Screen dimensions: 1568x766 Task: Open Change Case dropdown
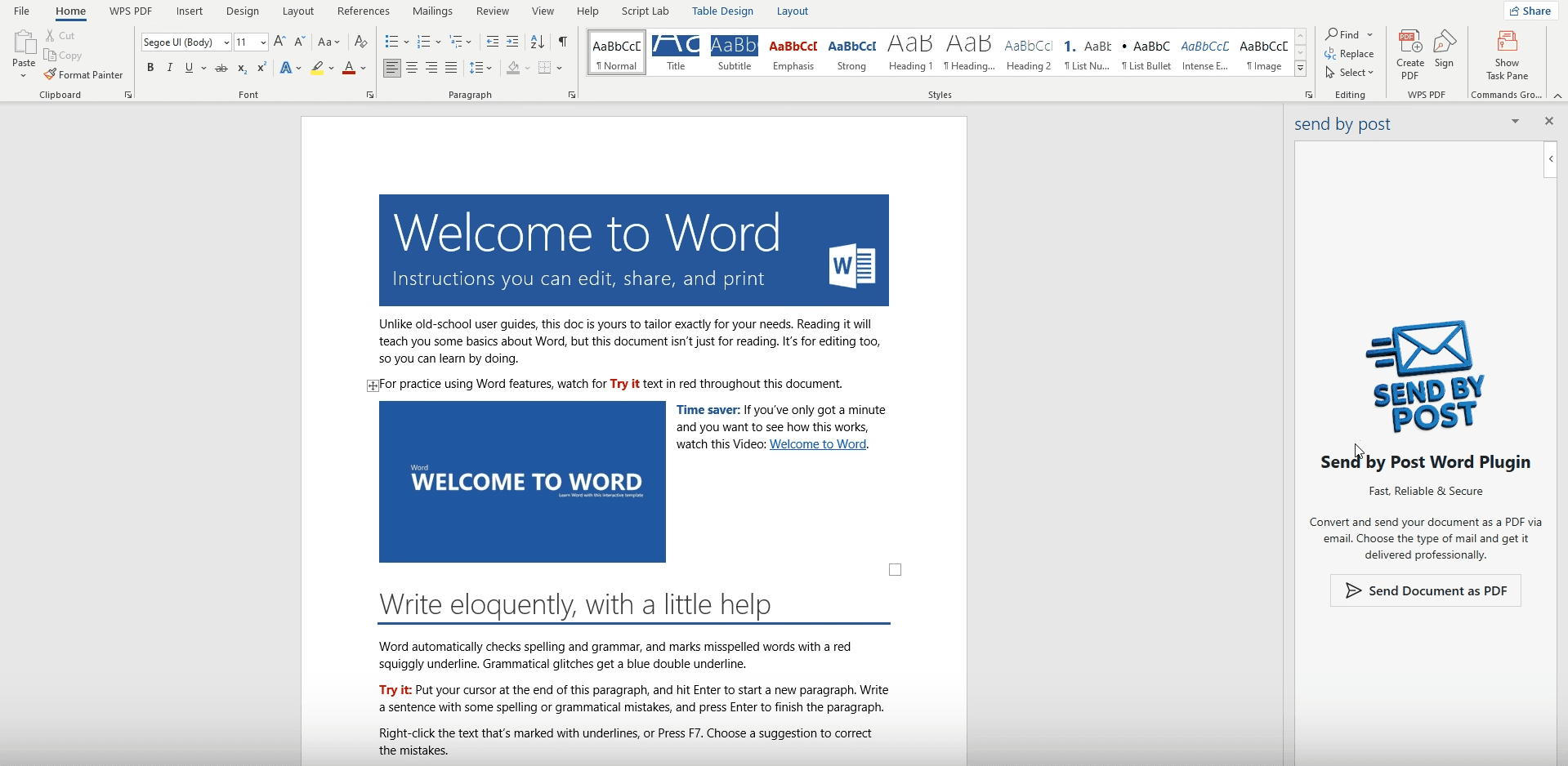[328, 42]
